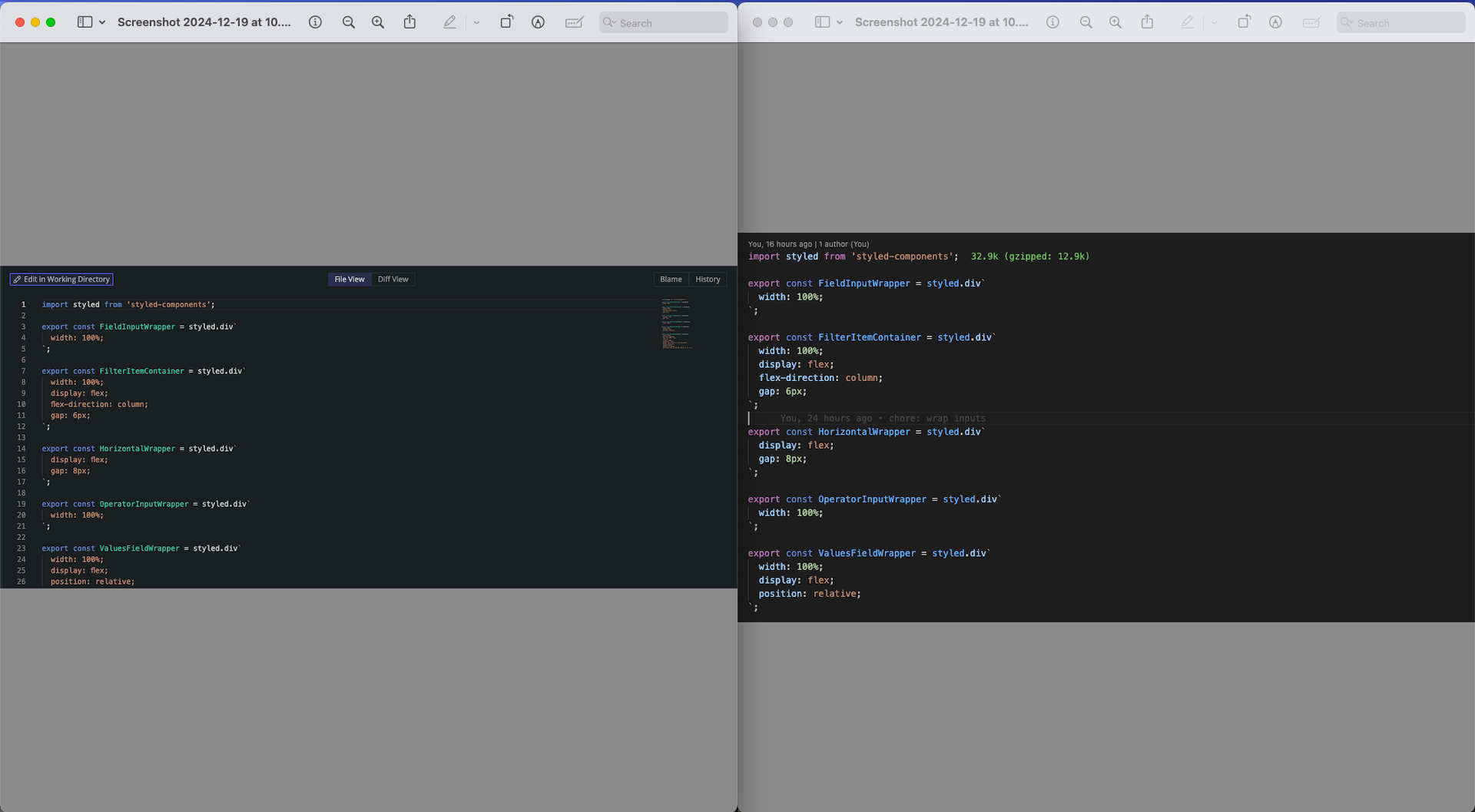The height and width of the screenshot is (812, 1475).
Task: Click FilterItemContainer on line 7 in left image
Action: pyautogui.click(x=142, y=371)
